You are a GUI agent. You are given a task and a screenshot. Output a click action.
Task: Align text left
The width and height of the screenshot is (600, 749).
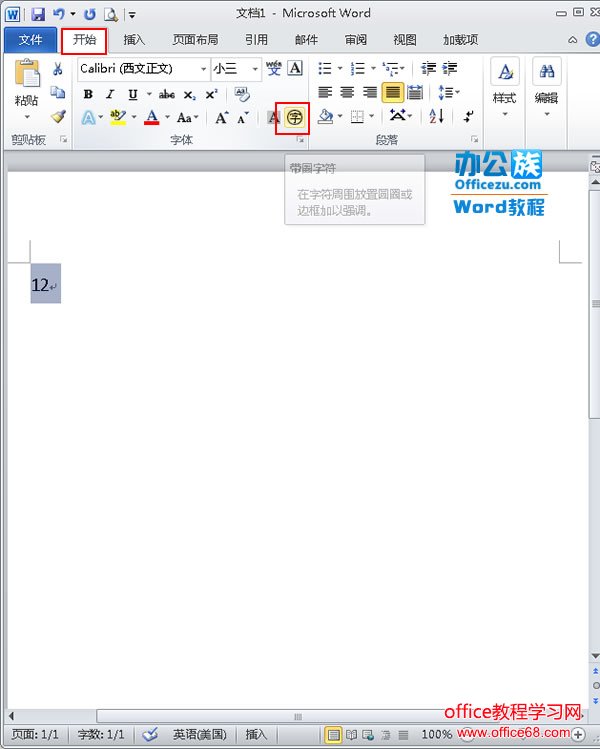pyautogui.click(x=325, y=92)
